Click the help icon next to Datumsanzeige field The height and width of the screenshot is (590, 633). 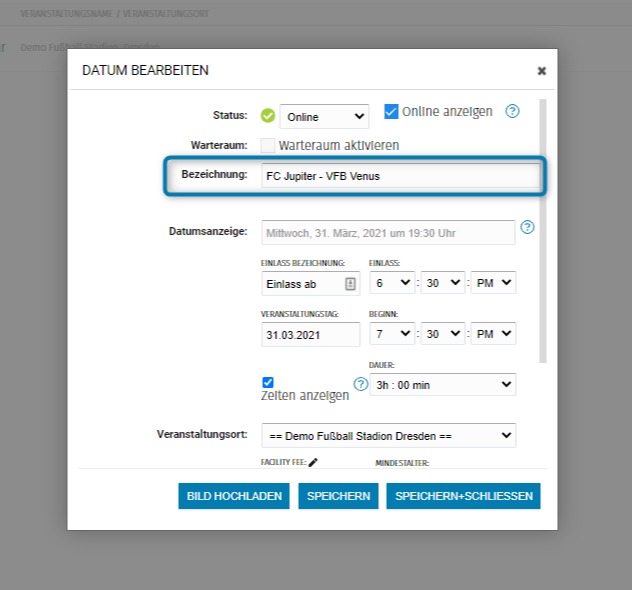click(x=528, y=227)
